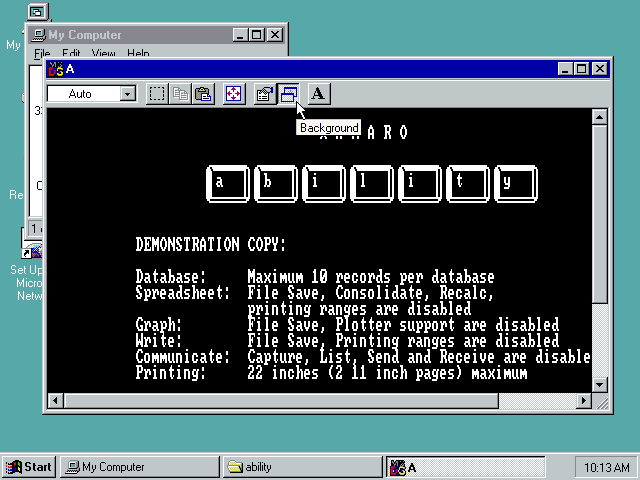Click the 'y' key box on splash screen
Screen dimensions: 640x480
point(516,184)
